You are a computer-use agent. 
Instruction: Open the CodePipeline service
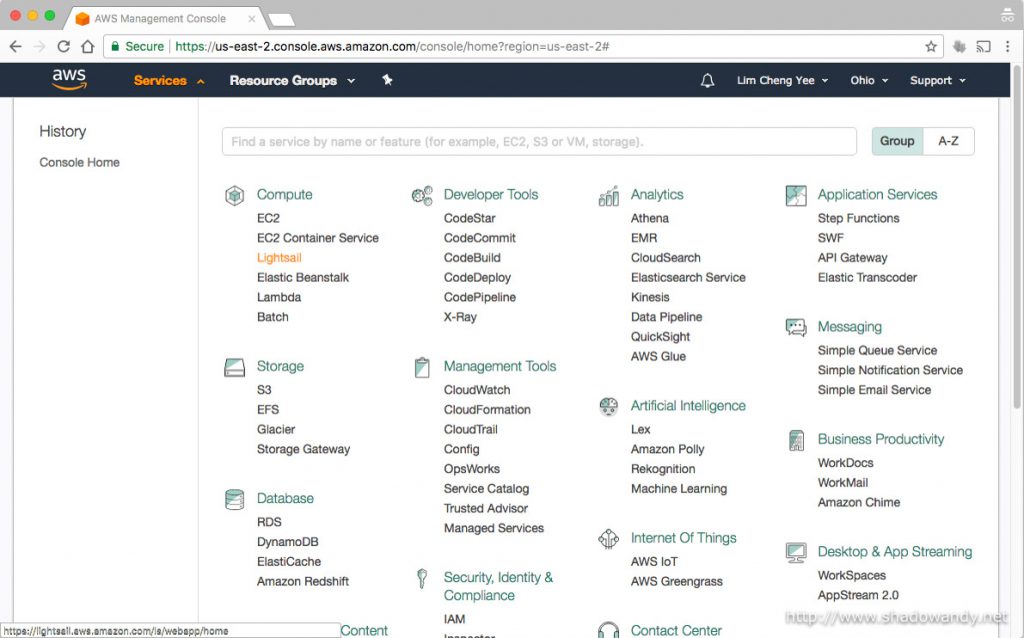[x=479, y=297]
